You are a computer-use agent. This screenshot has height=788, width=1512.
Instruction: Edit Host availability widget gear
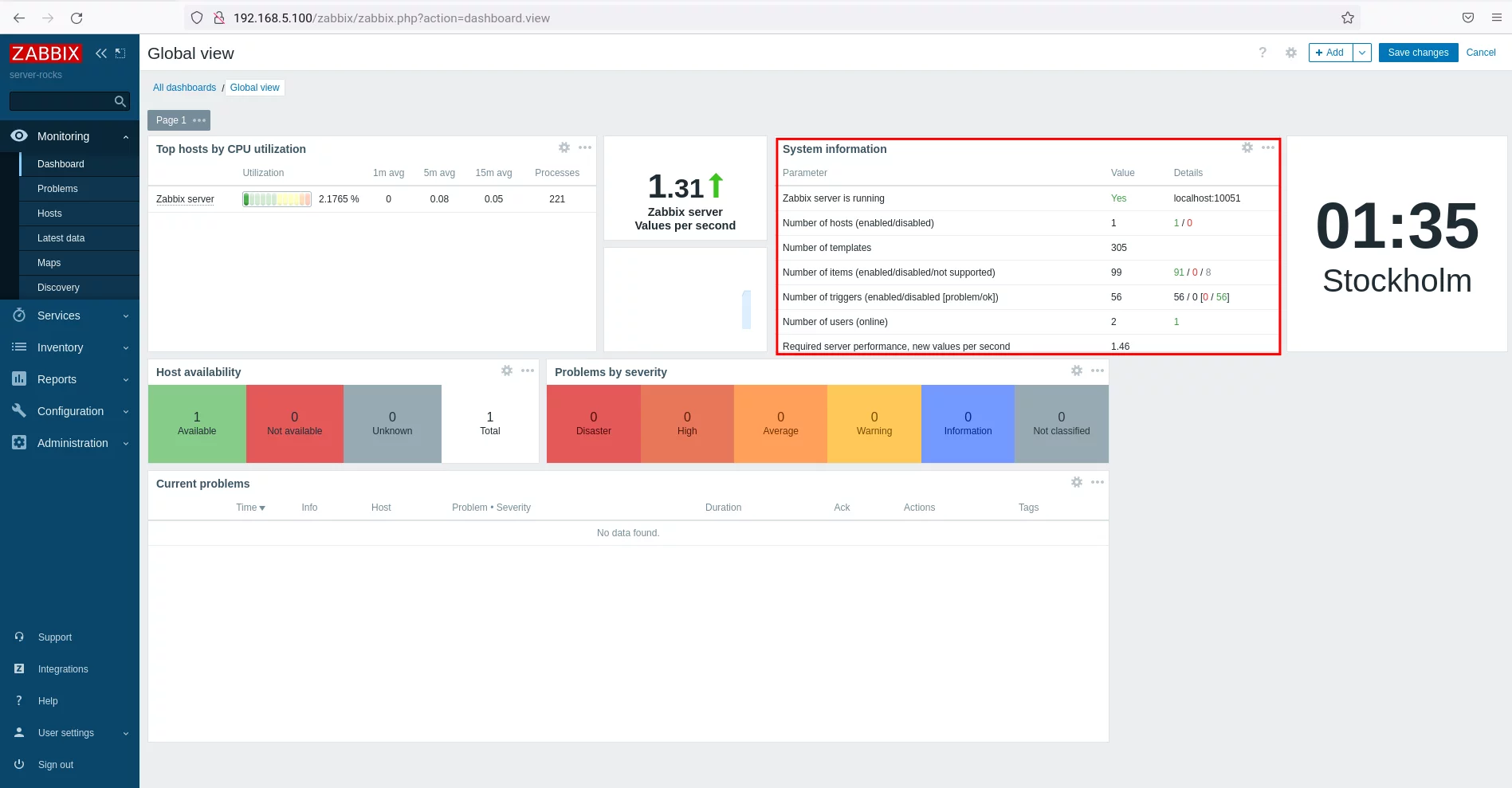click(507, 370)
